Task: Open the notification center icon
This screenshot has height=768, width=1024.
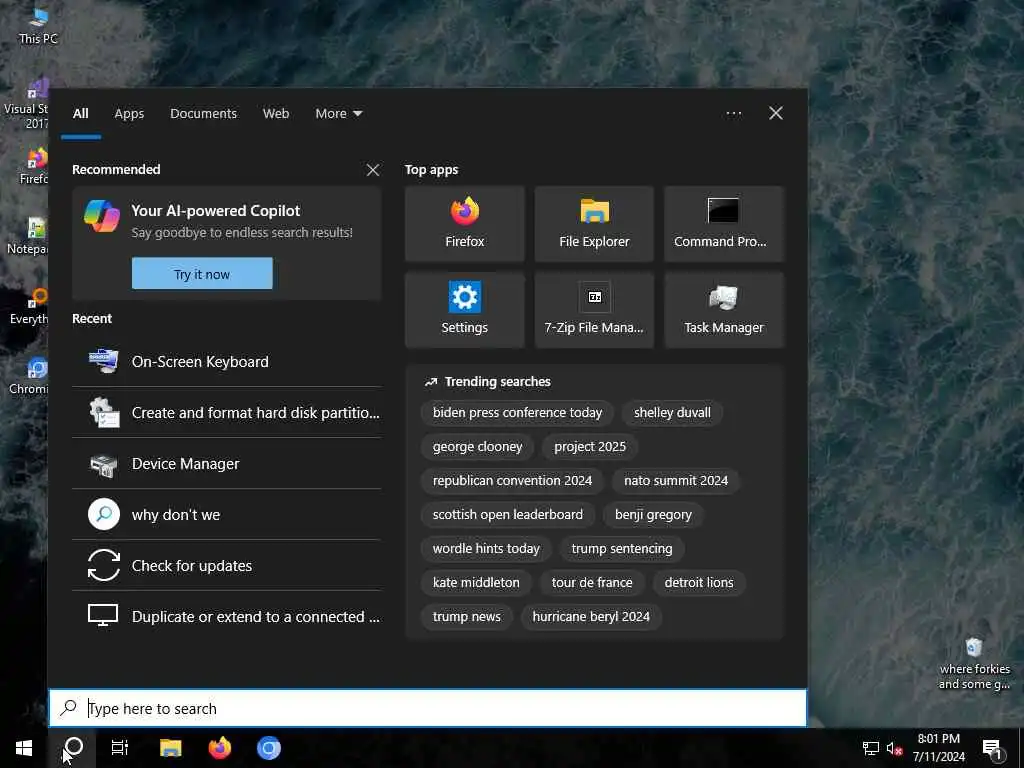Action: [x=992, y=749]
